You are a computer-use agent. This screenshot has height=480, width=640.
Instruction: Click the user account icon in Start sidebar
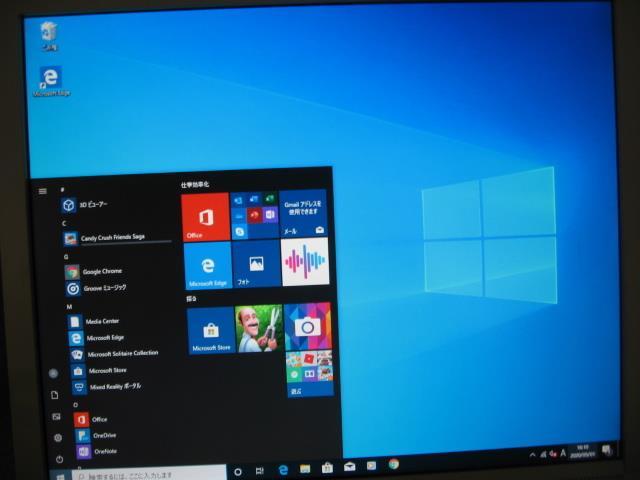53,373
